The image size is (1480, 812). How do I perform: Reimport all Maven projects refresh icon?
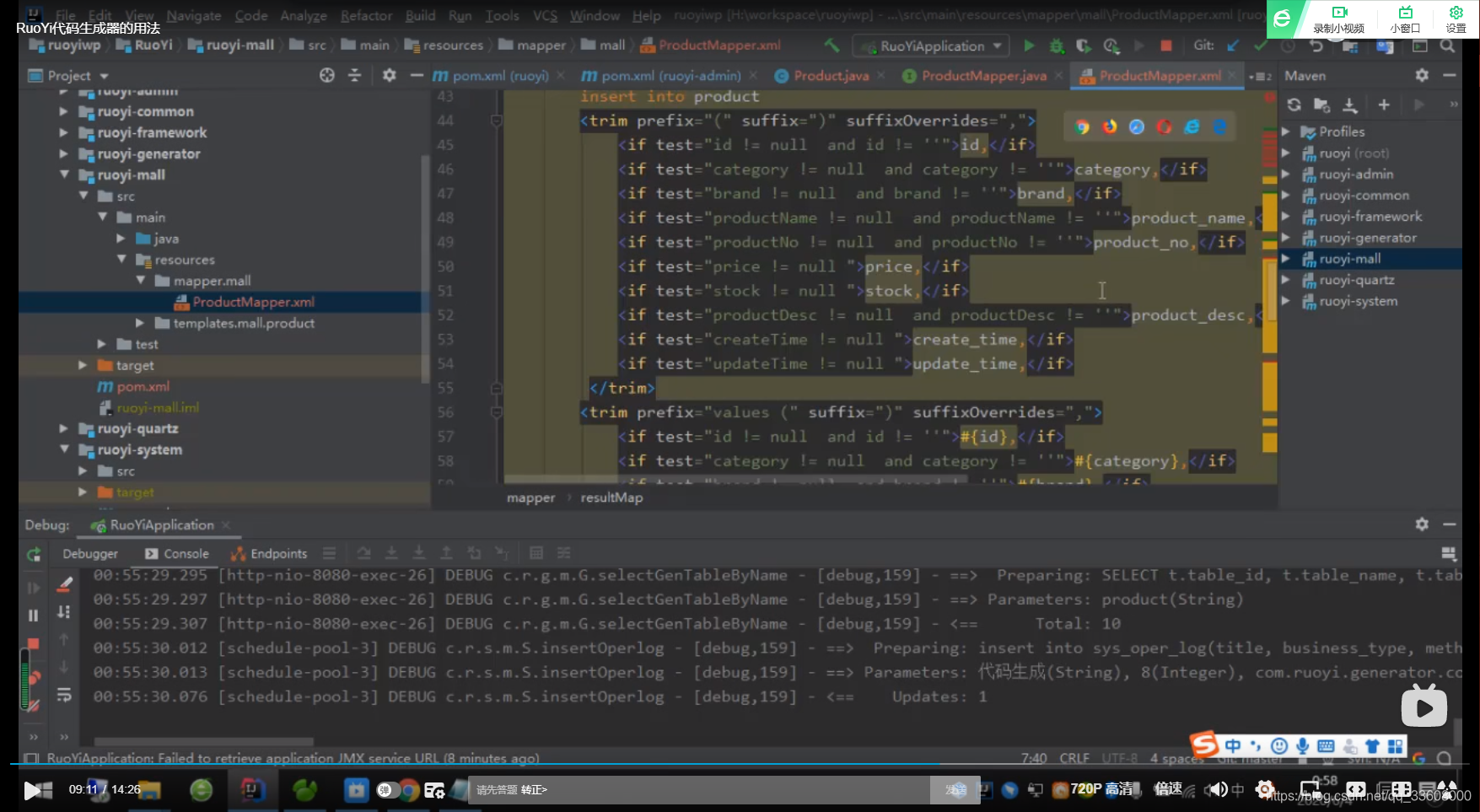(x=1294, y=105)
